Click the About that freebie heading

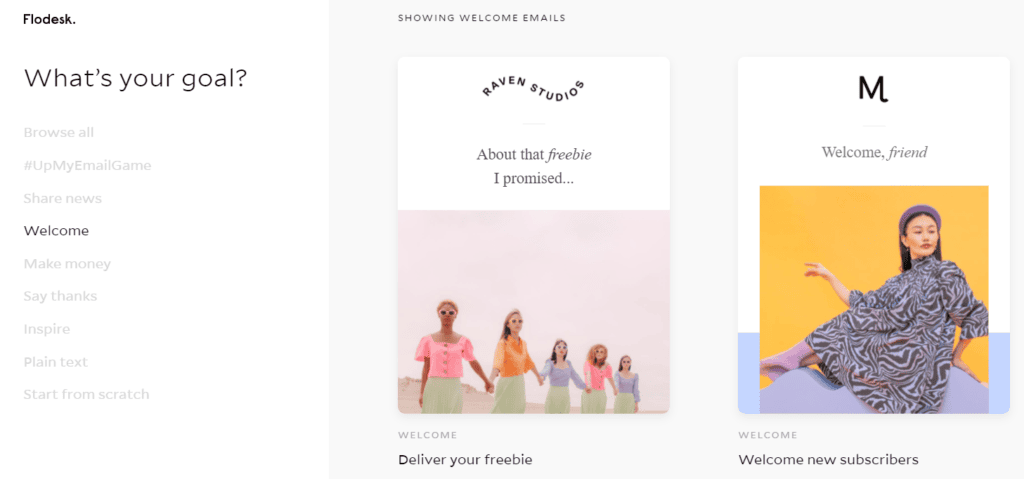pos(534,167)
